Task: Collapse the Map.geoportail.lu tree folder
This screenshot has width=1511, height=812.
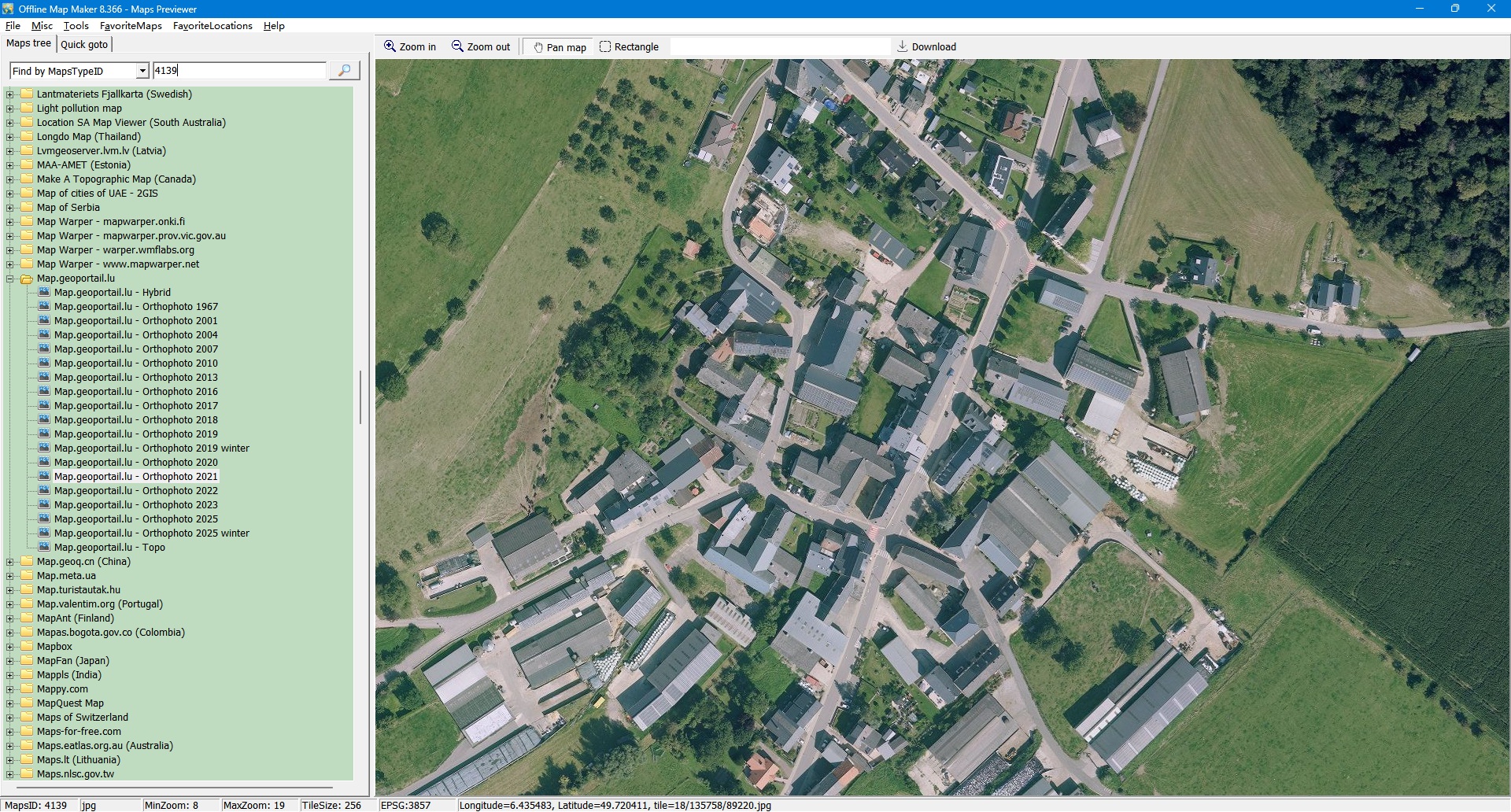Action: coord(10,279)
